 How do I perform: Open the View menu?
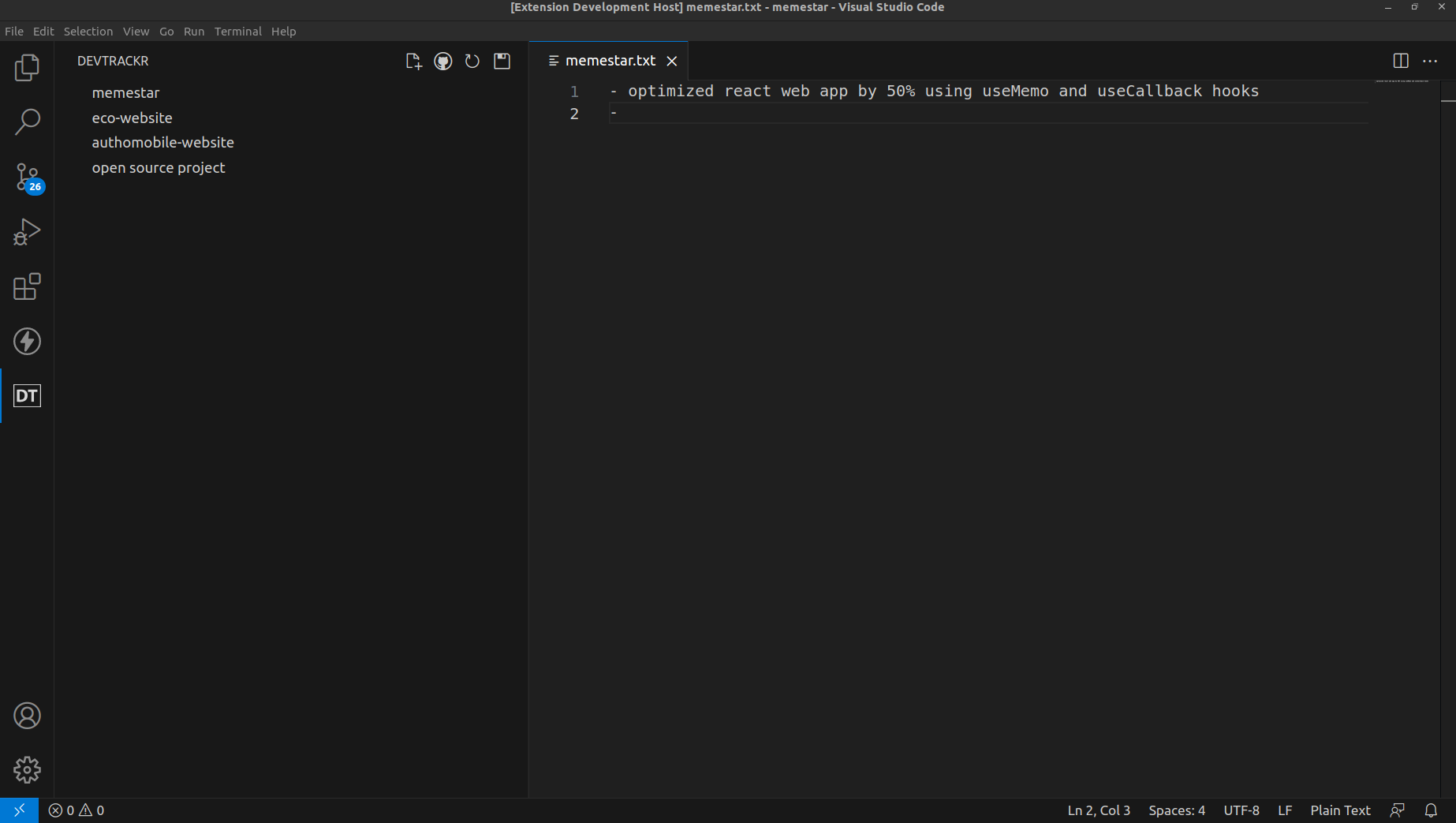point(136,32)
